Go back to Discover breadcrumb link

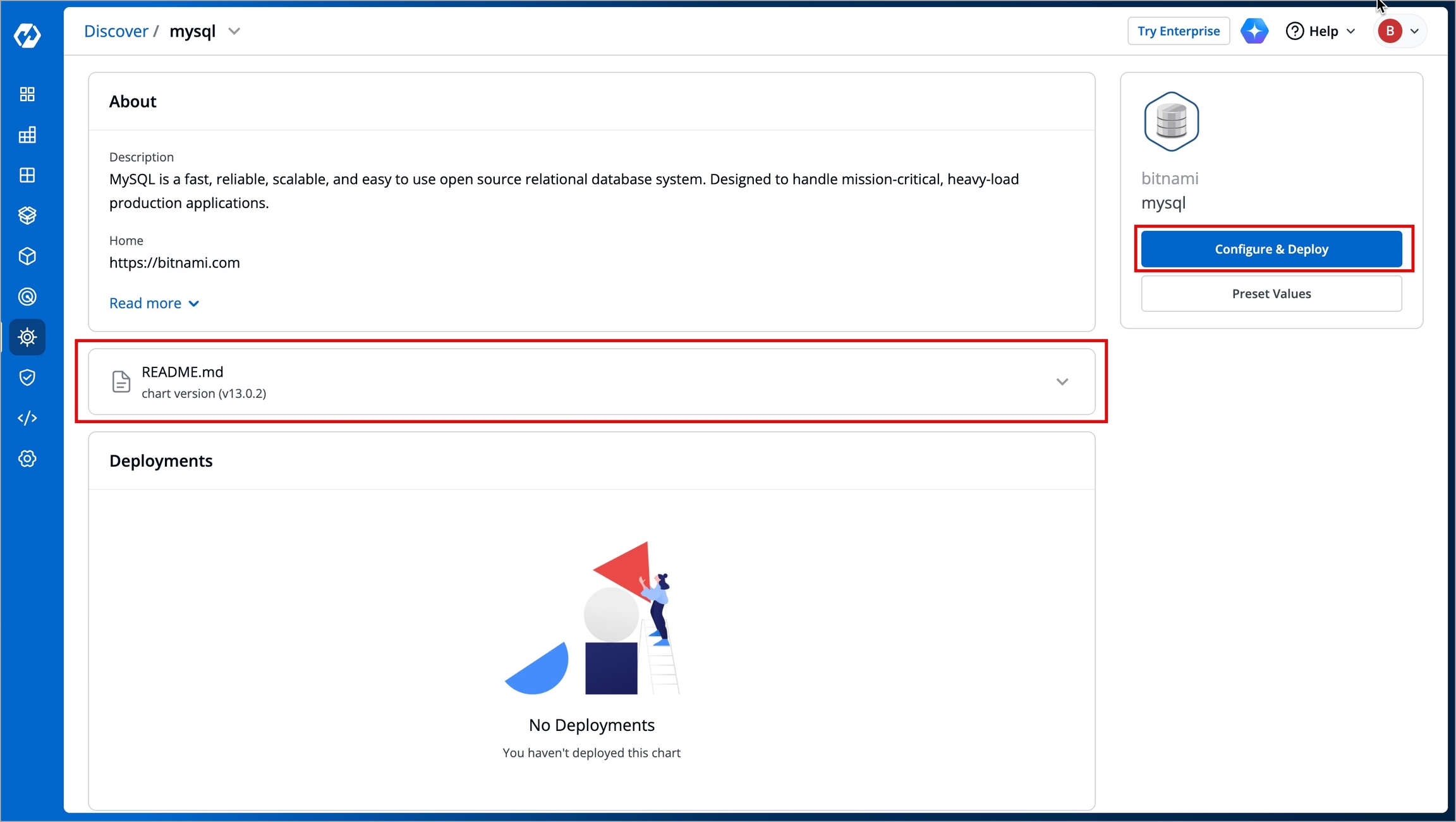[x=116, y=31]
